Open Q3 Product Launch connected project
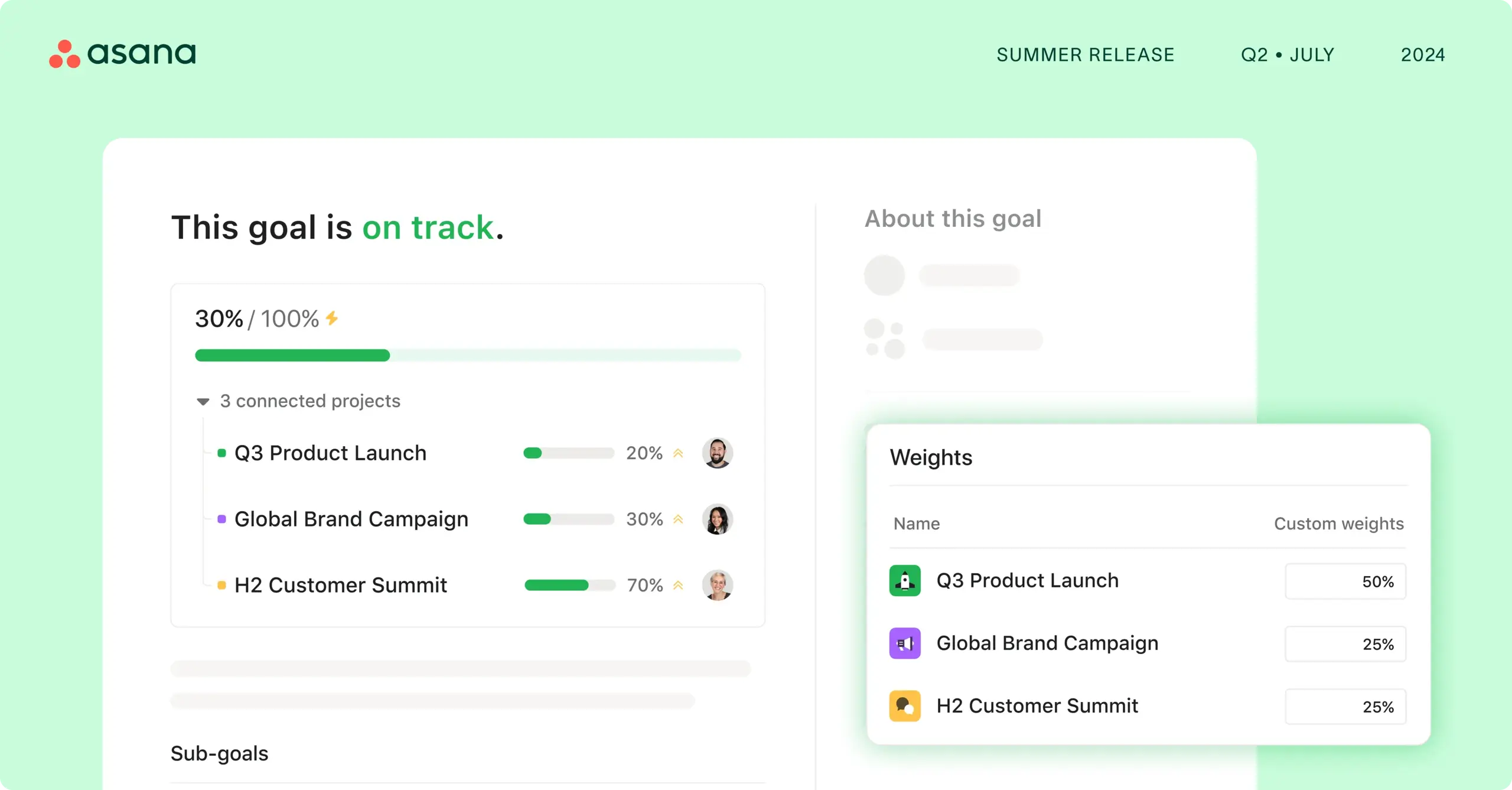Screen dimensions: 1512x790 [x=330, y=453]
